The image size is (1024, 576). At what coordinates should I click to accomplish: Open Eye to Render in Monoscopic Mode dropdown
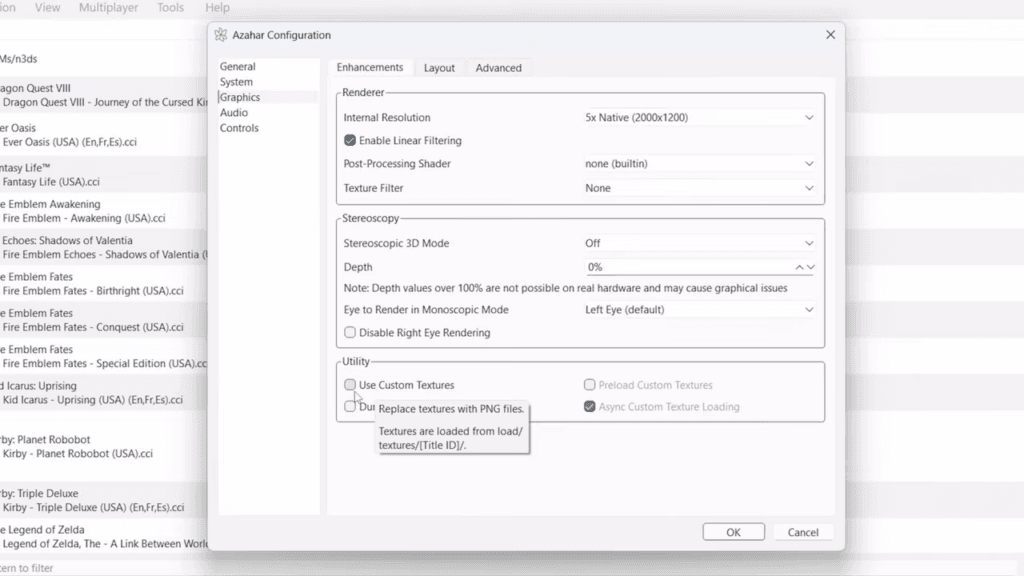[x=699, y=310]
